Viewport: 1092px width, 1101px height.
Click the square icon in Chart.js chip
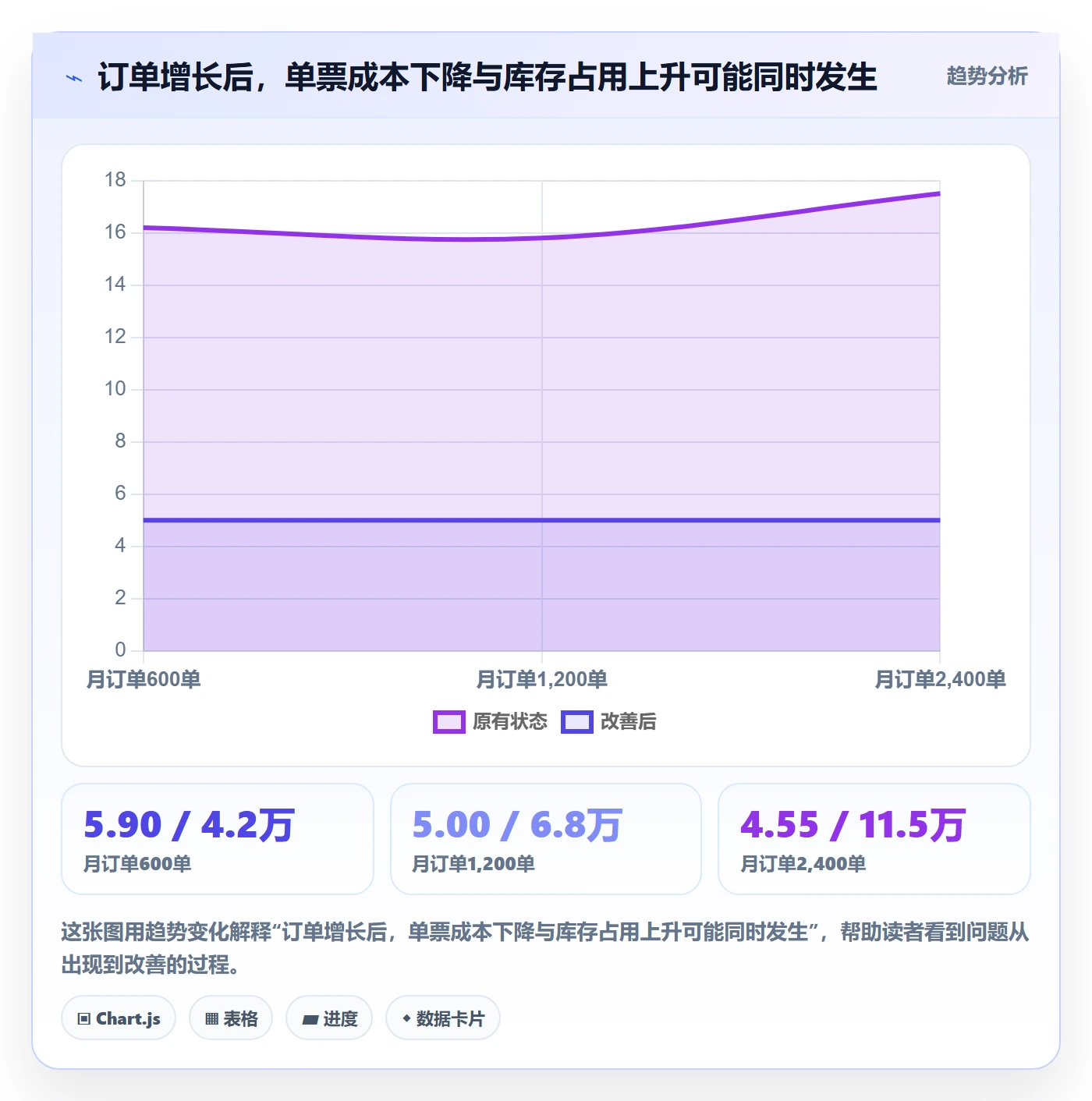(84, 1018)
